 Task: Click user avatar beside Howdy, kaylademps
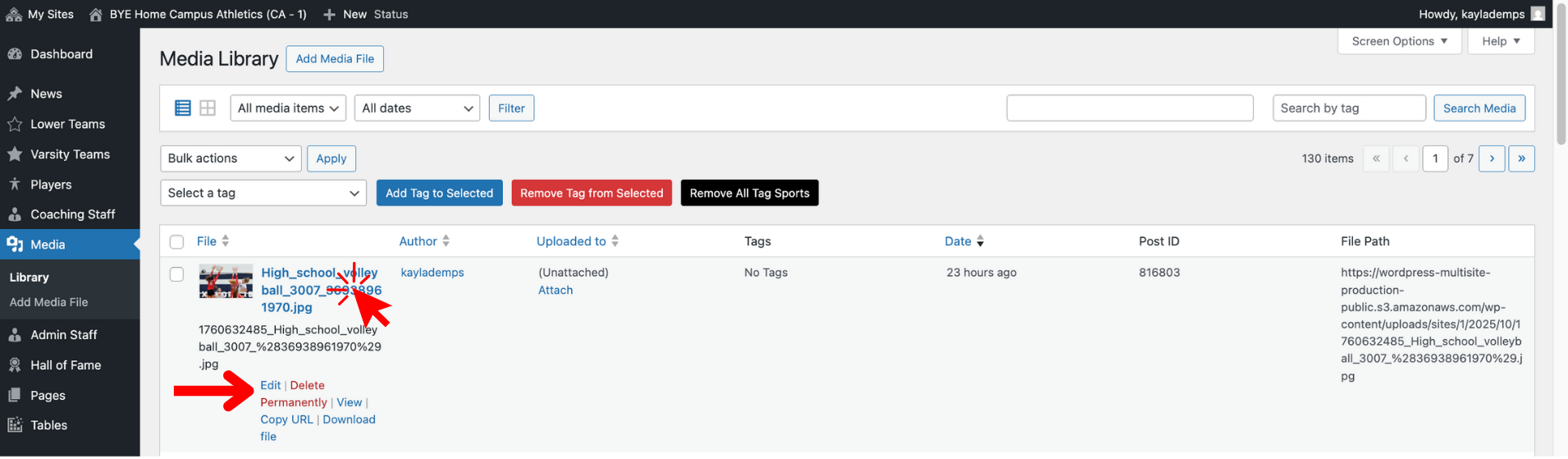[x=1538, y=14]
